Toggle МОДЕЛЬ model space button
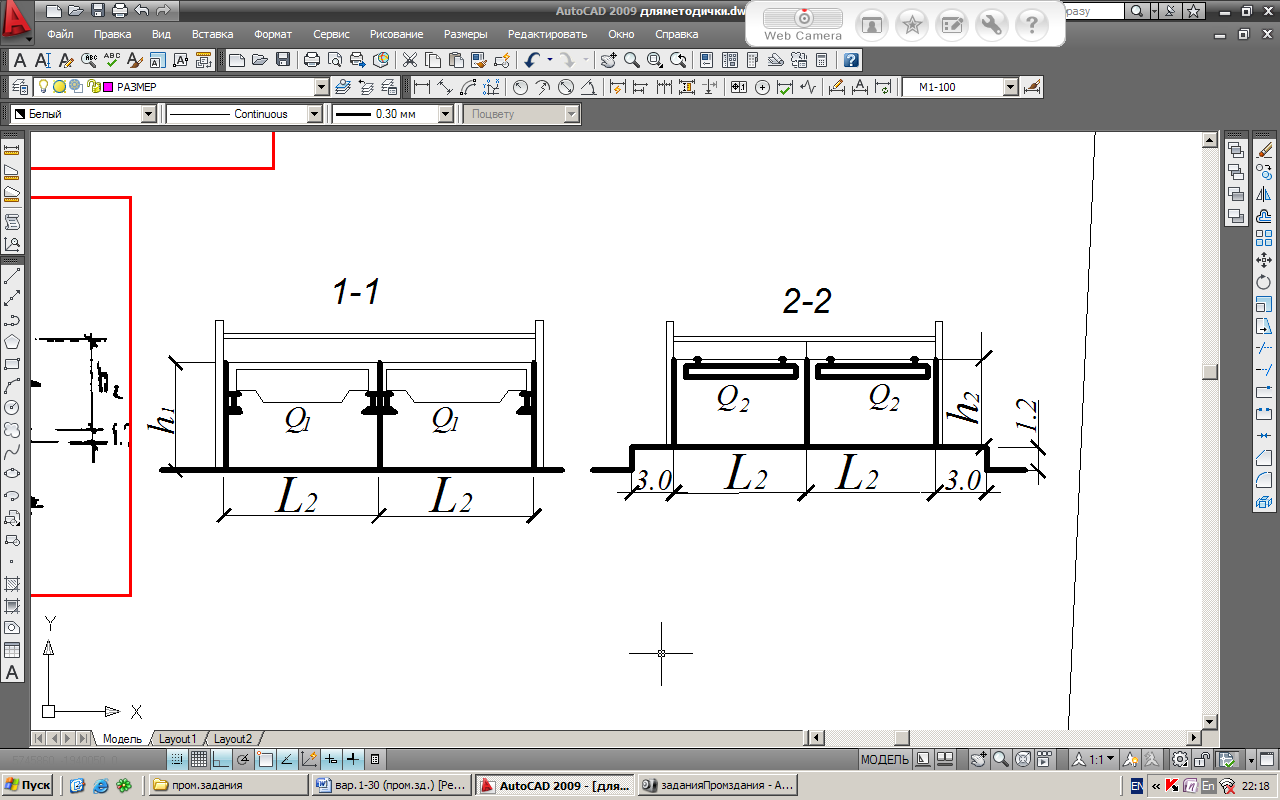 [x=885, y=760]
